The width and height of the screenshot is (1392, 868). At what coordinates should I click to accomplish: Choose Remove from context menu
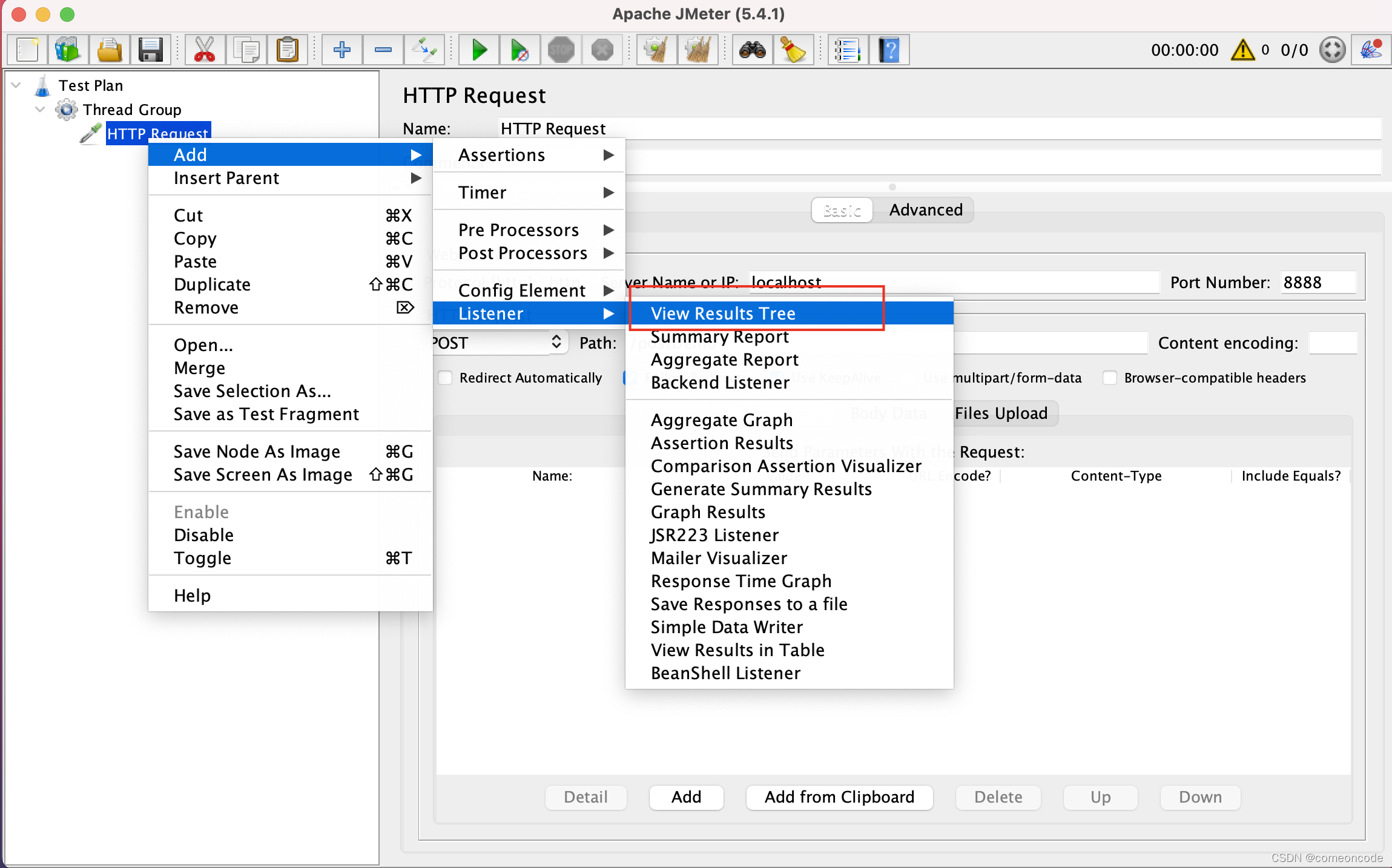(290, 307)
